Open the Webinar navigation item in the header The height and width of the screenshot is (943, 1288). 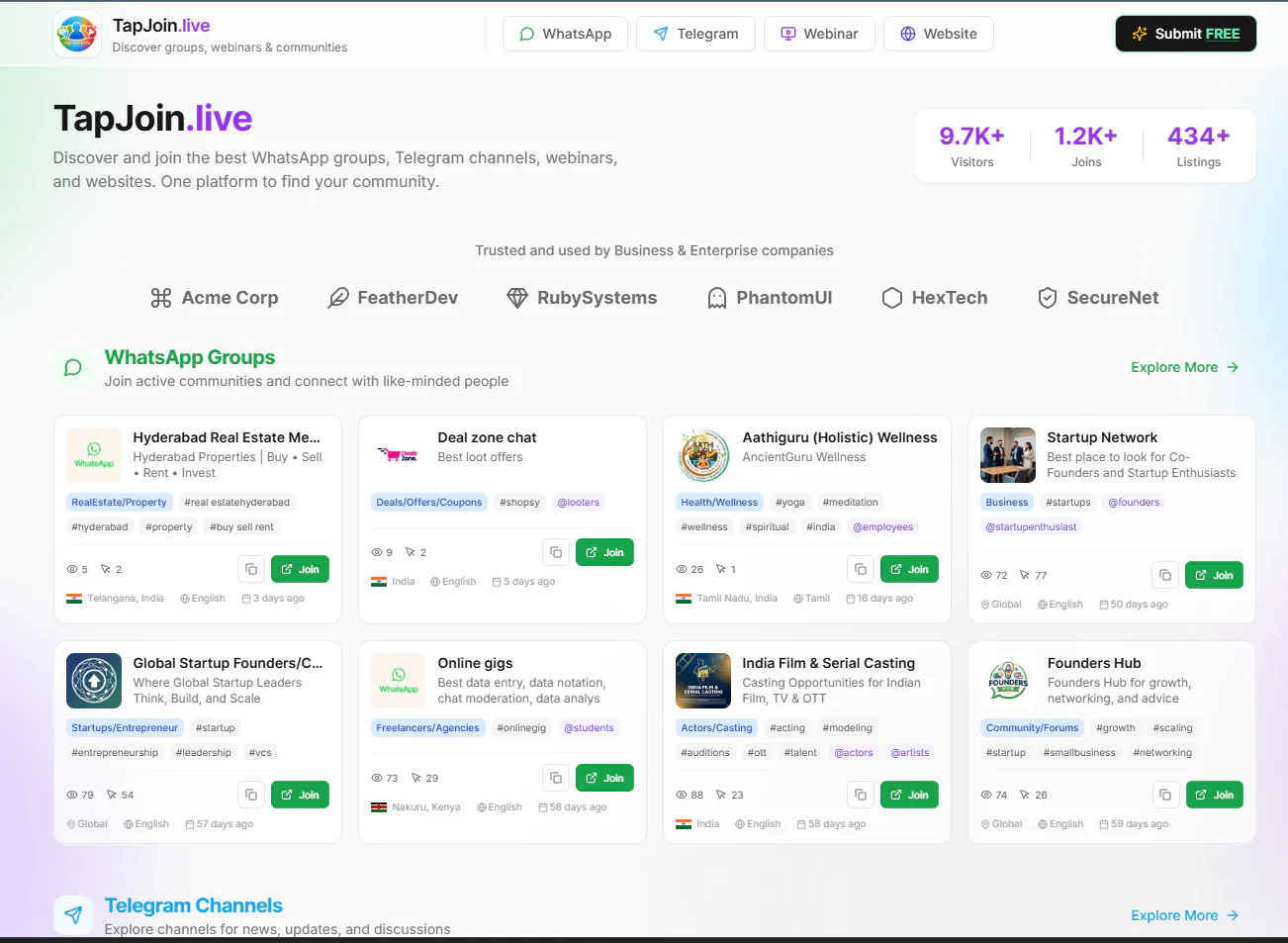coord(819,33)
